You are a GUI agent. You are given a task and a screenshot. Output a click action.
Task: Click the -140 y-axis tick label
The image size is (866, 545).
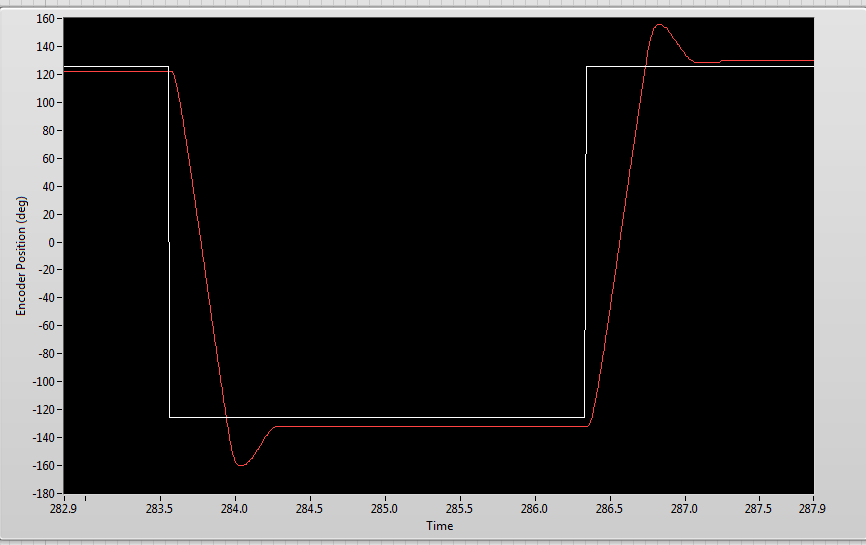coord(44,437)
